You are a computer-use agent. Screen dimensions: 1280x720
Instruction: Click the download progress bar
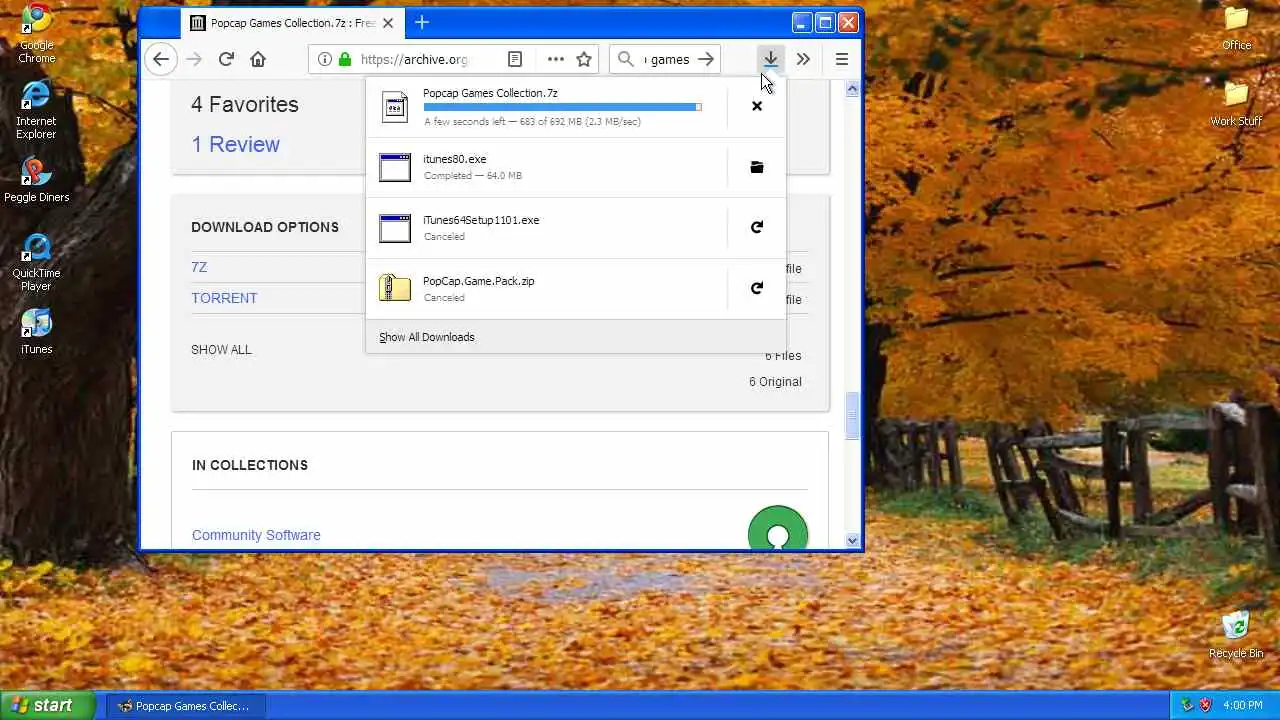point(562,107)
